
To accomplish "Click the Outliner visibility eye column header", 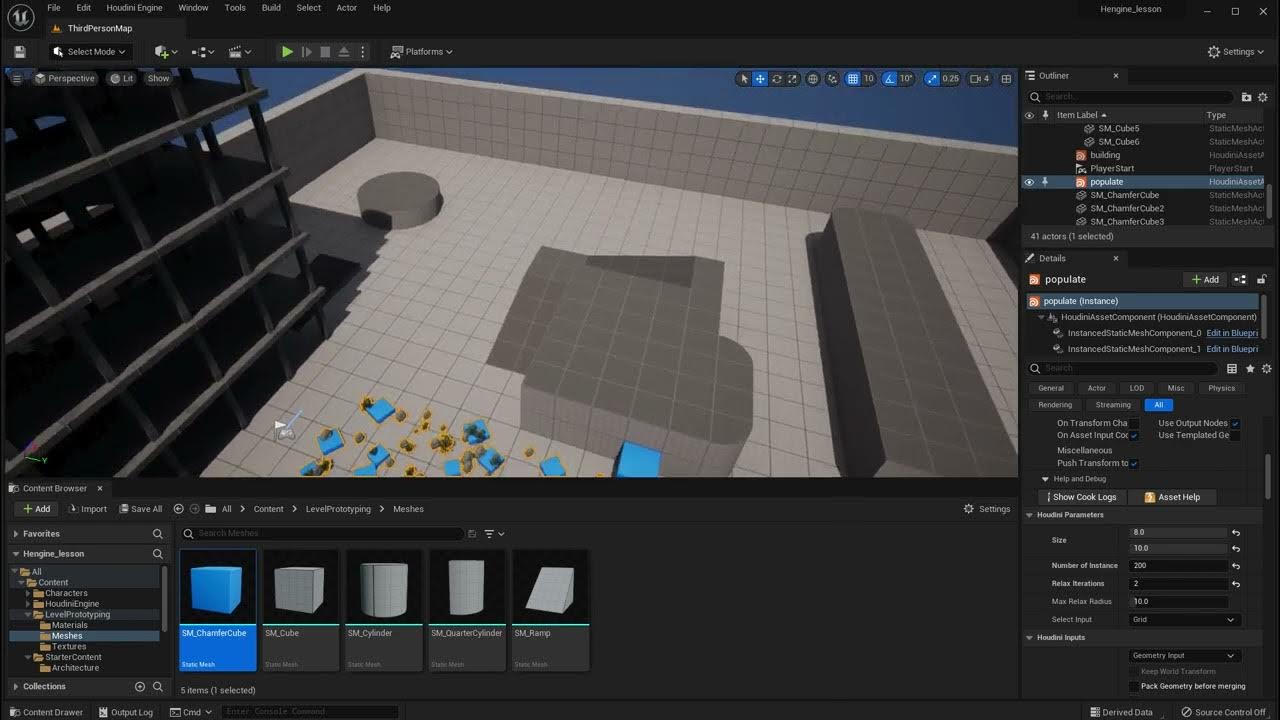I will tap(1028, 115).
